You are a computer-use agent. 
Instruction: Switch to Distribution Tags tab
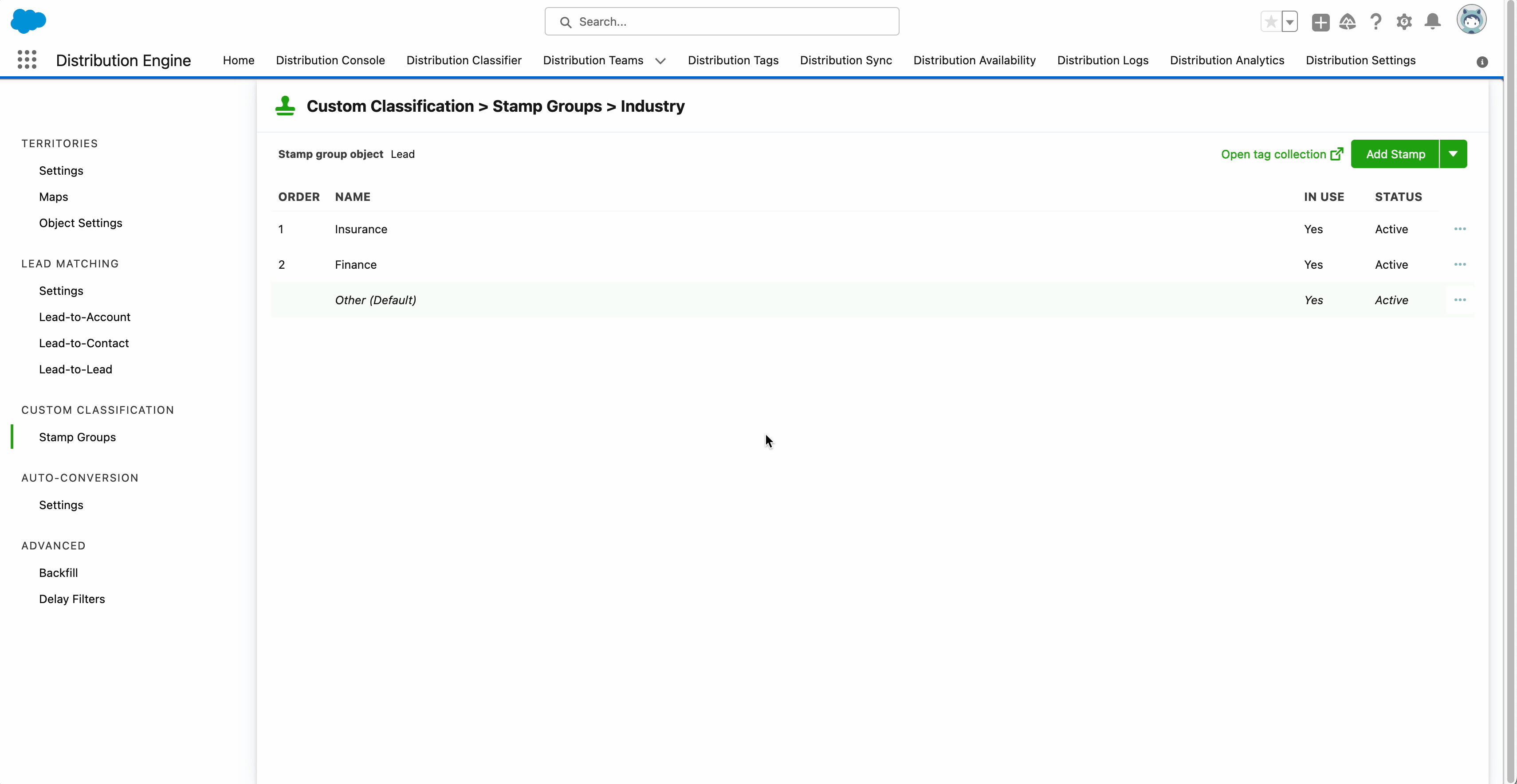[x=733, y=60]
